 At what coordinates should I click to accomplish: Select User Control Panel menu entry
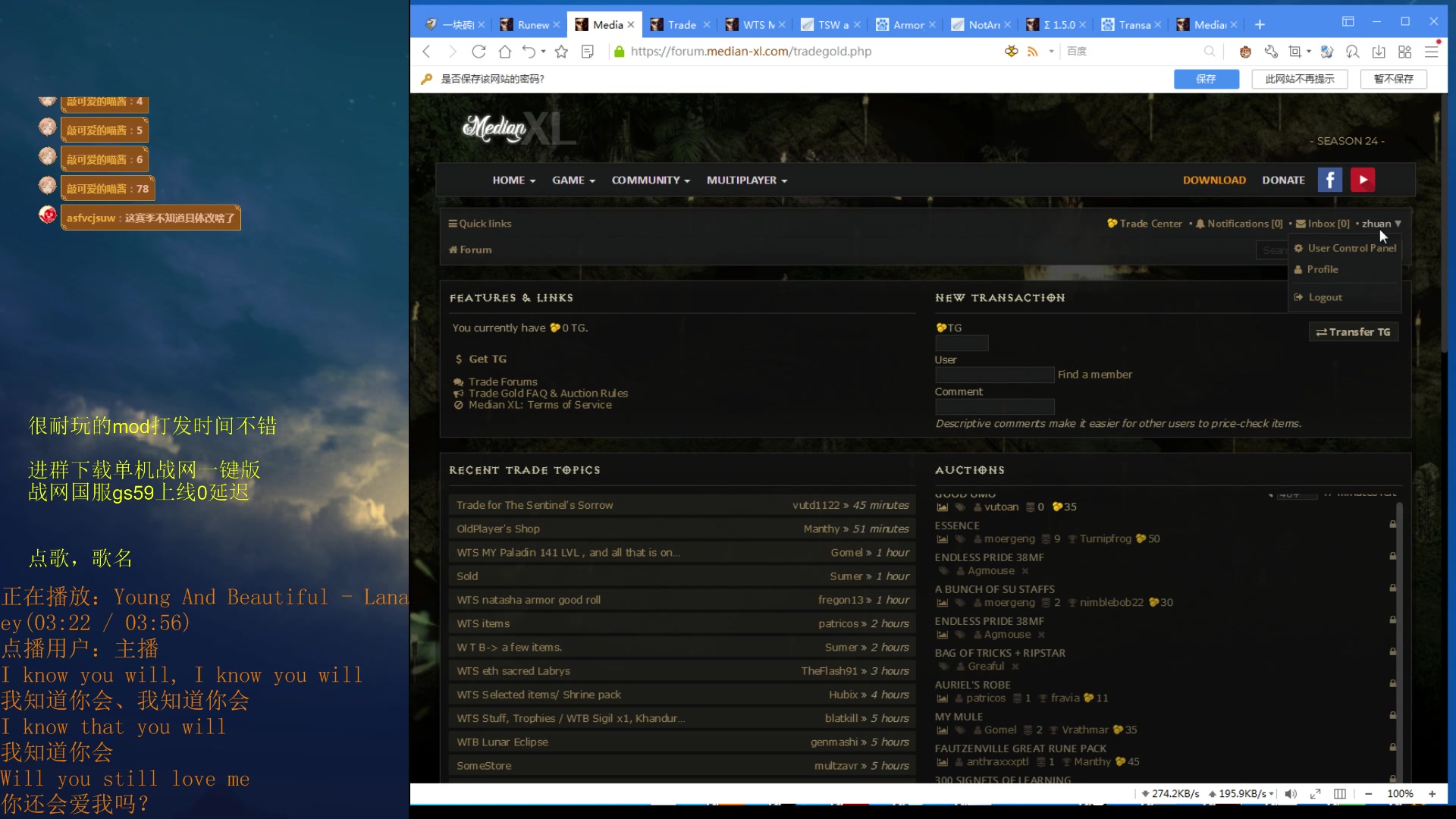(x=1345, y=248)
